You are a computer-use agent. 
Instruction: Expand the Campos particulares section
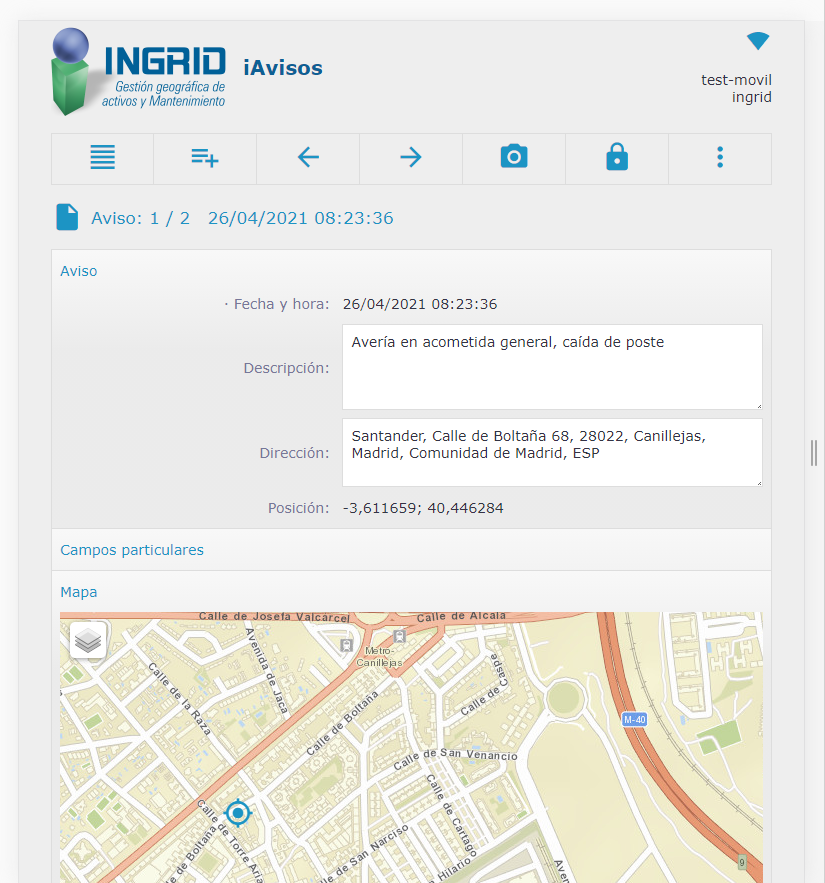tap(132, 550)
